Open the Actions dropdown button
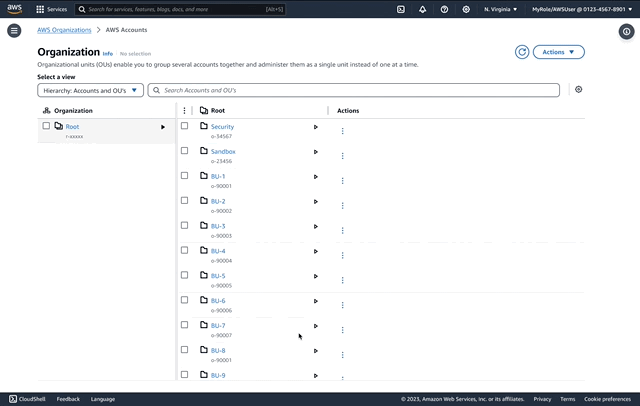This screenshot has width=640, height=406. 558,52
